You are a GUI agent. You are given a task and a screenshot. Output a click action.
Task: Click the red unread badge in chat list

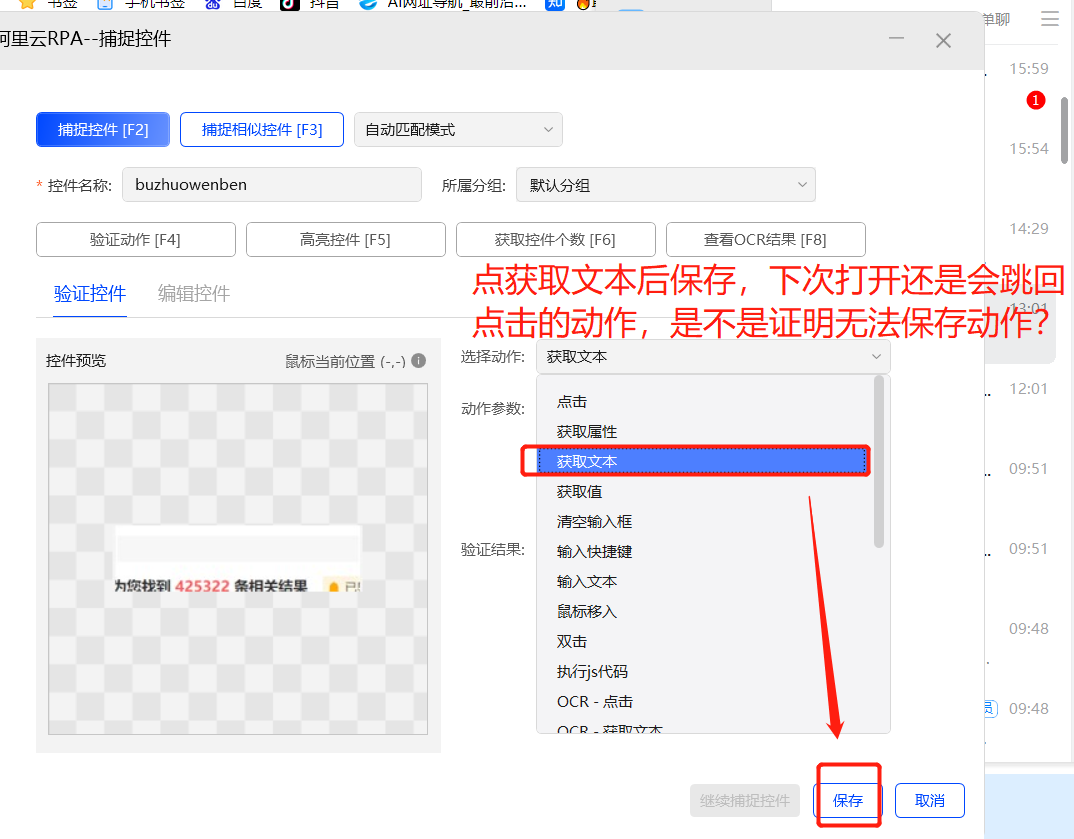click(1036, 101)
